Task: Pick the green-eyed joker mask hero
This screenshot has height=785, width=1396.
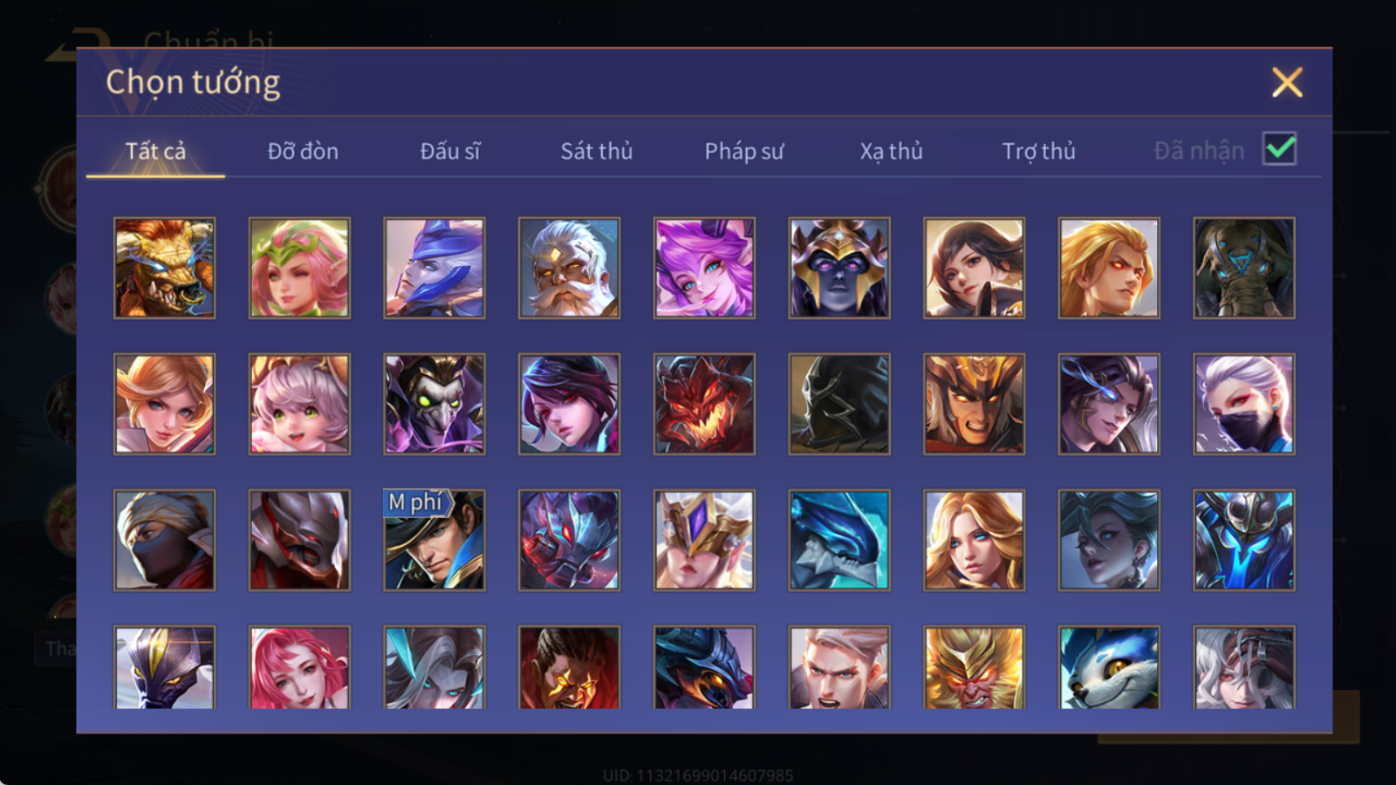Action: [434, 404]
